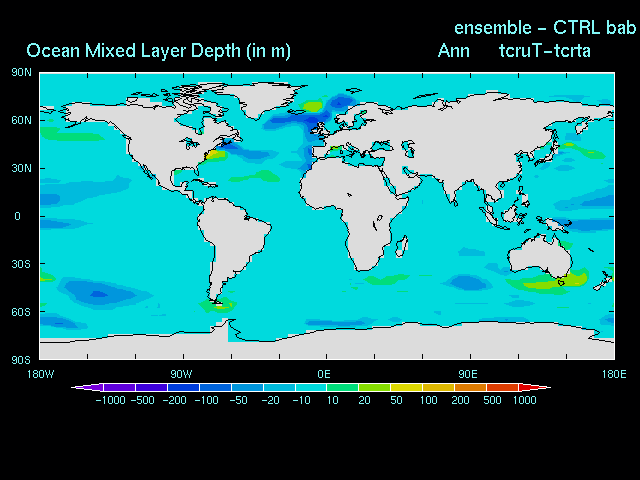Click the 90N latitude axis label

click(x=21, y=72)
